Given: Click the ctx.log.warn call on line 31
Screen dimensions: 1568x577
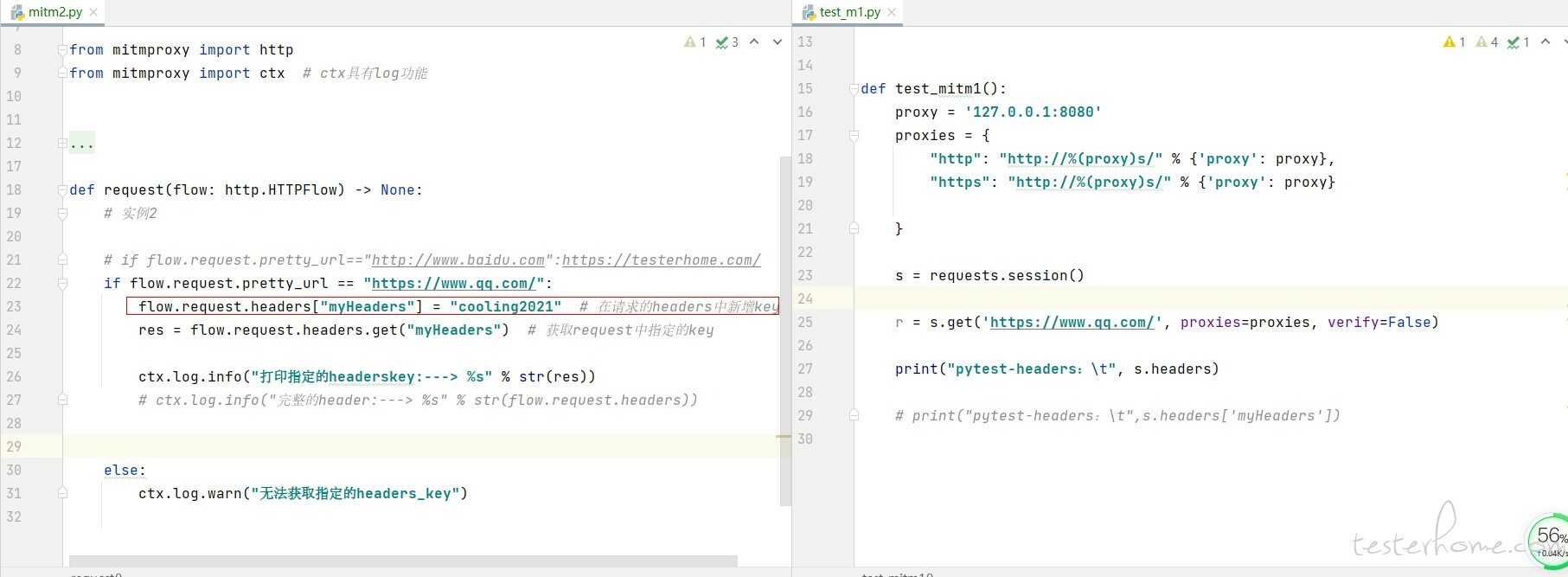Looking at the screenshot, I should 303,493.
